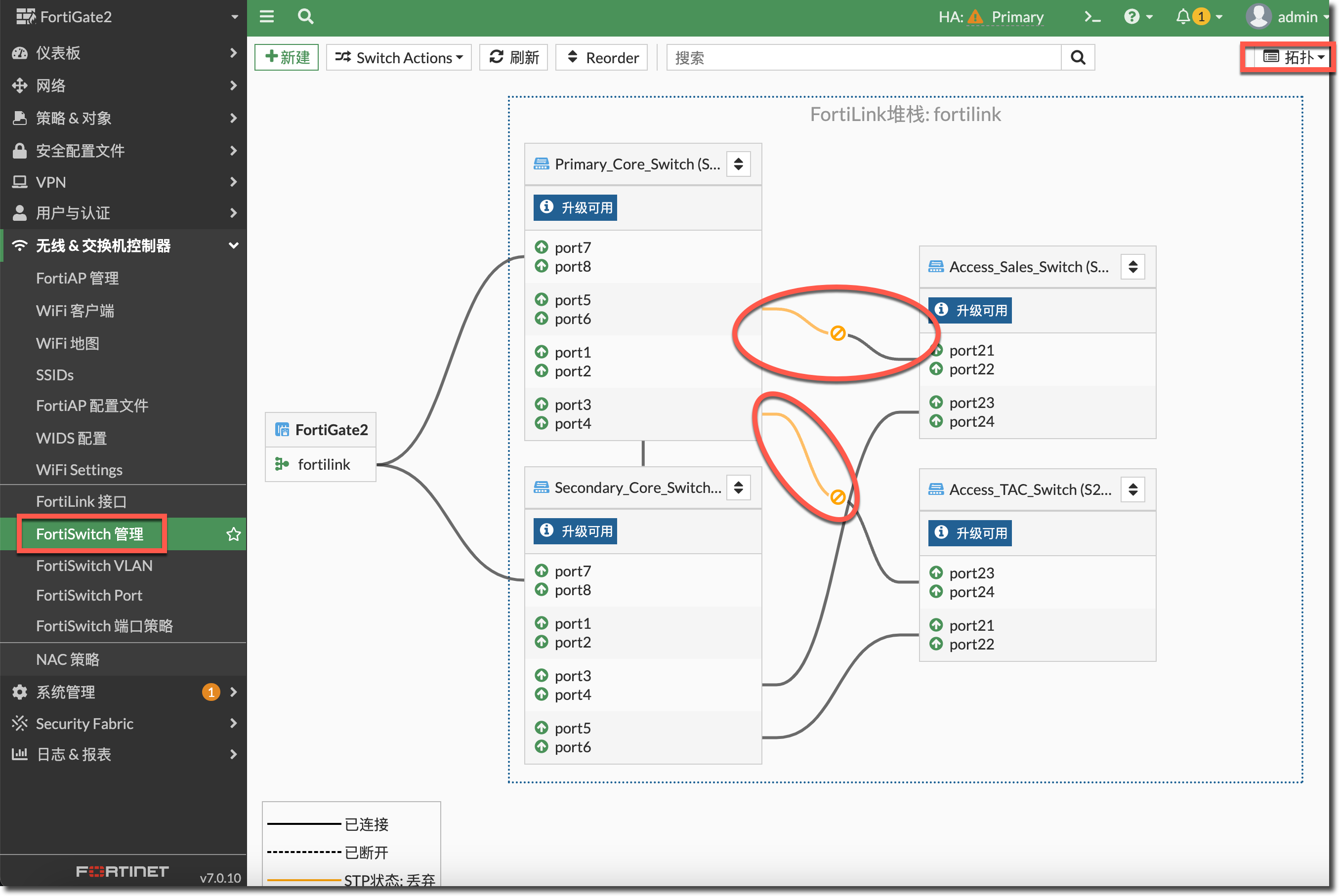Open the notifications bell icon
Viewport: 1339px width, 896px height.
[1182, 17]
